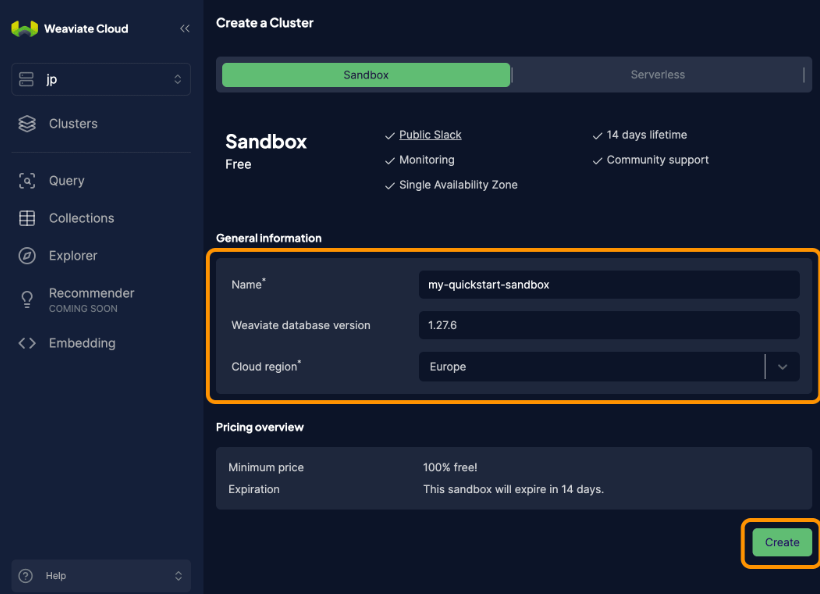Open Collections in the sidebar
The height and width of the screenshot is (594, 820).
82,218
